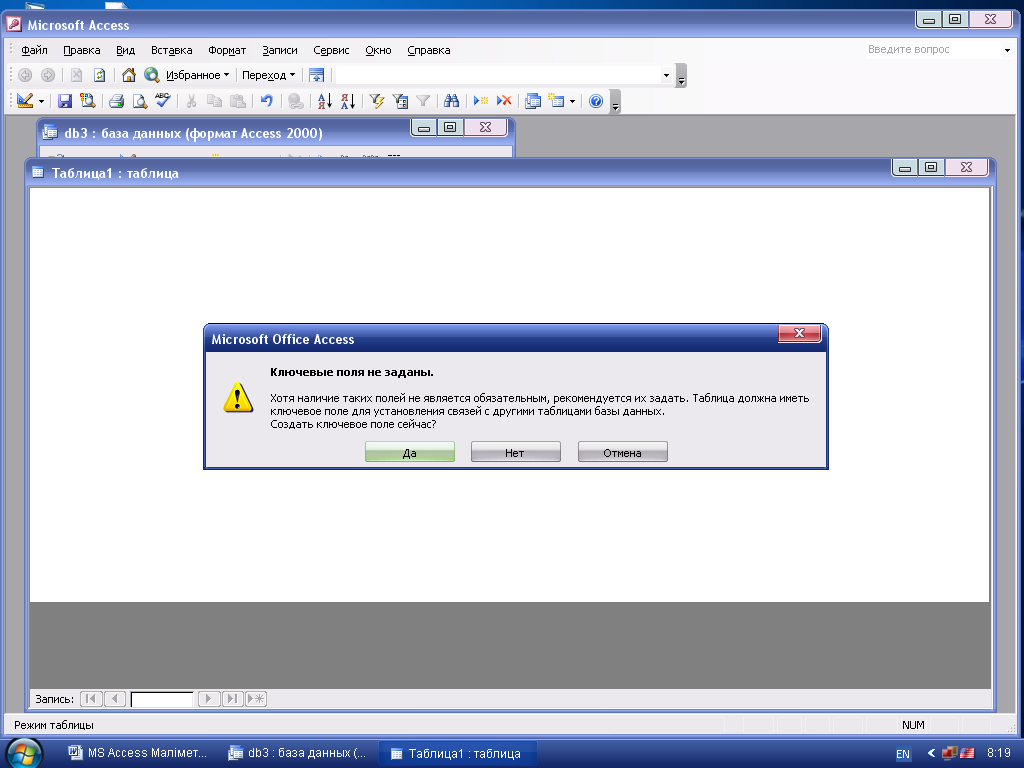This screenshot has width=1024, height=768.
Task: Expand the help question dropdown arrow
Action: (x=1007, y=50)
